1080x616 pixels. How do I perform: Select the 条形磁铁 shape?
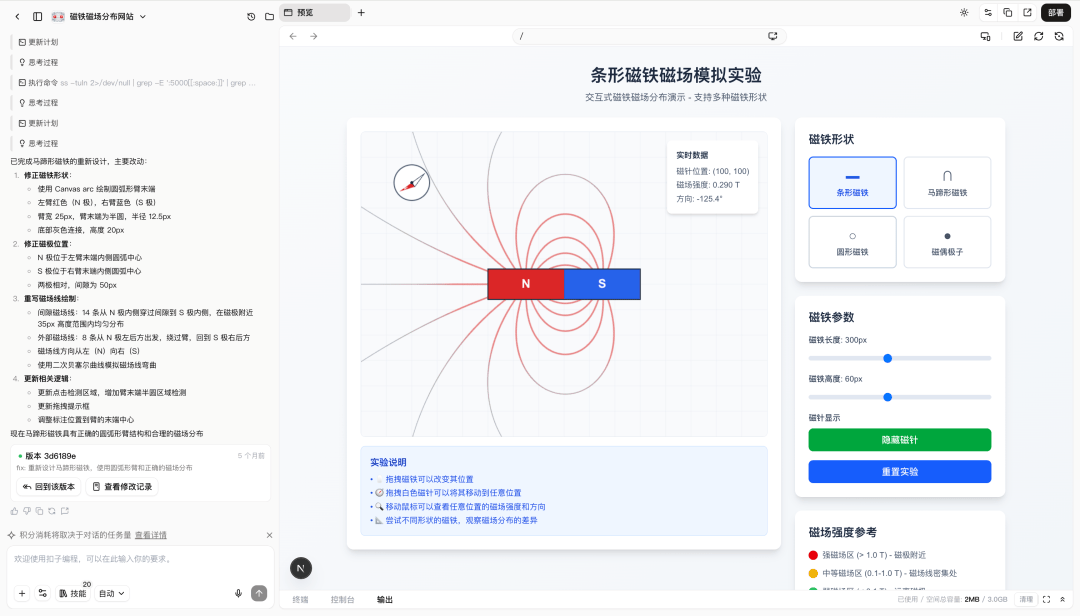[x=852, y=183]
